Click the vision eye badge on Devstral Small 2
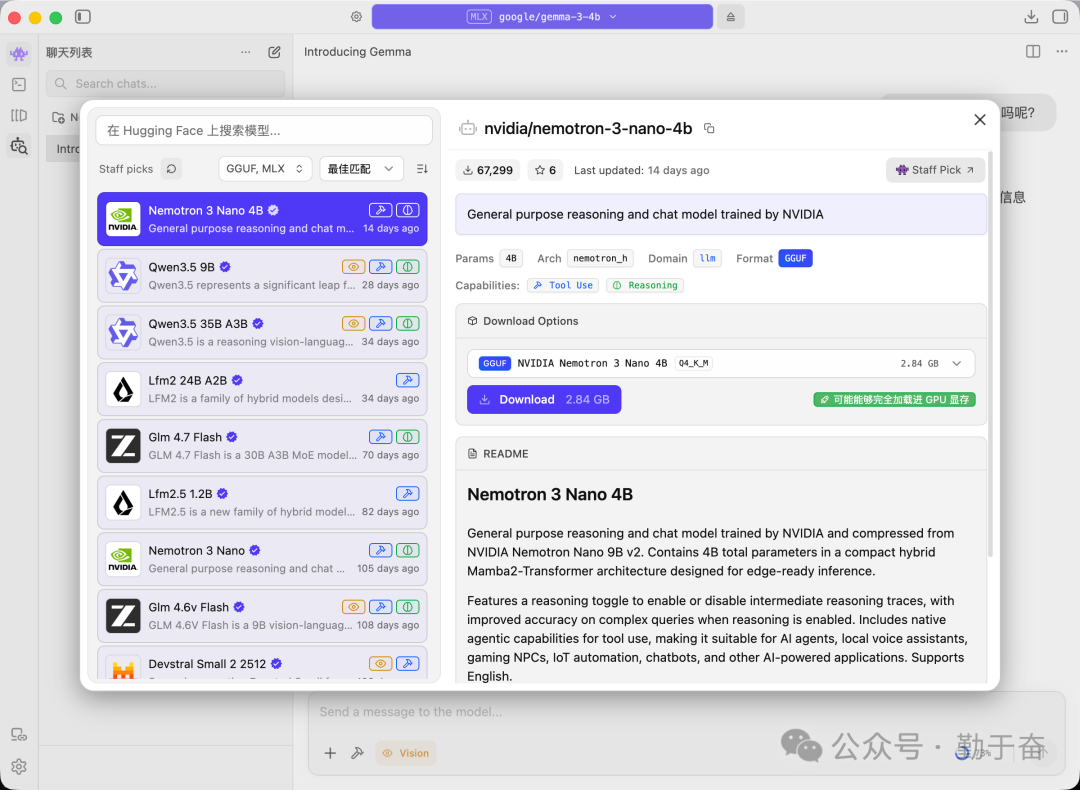Screen dimensions: 1080x790 pyautogui.click(x=380, y=663)
